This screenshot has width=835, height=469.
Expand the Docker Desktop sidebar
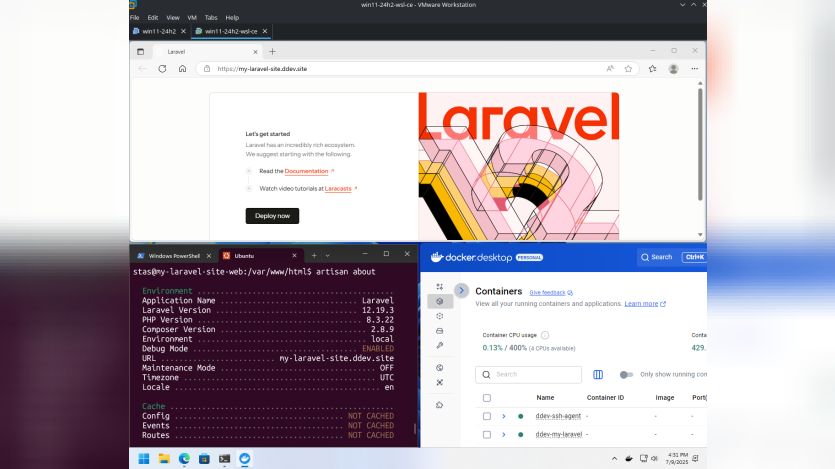pos(462,290)
